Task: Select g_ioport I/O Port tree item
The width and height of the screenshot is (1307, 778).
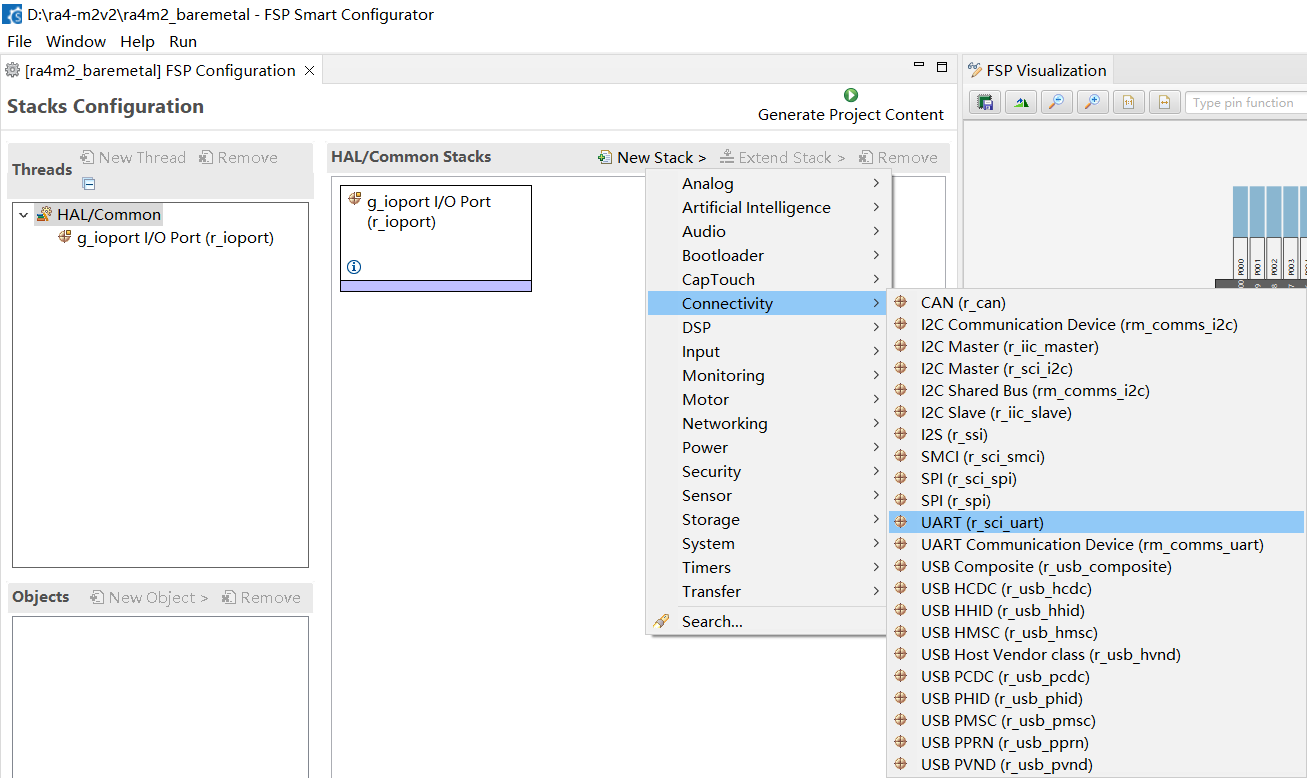Action: click(x=165, y=238)
